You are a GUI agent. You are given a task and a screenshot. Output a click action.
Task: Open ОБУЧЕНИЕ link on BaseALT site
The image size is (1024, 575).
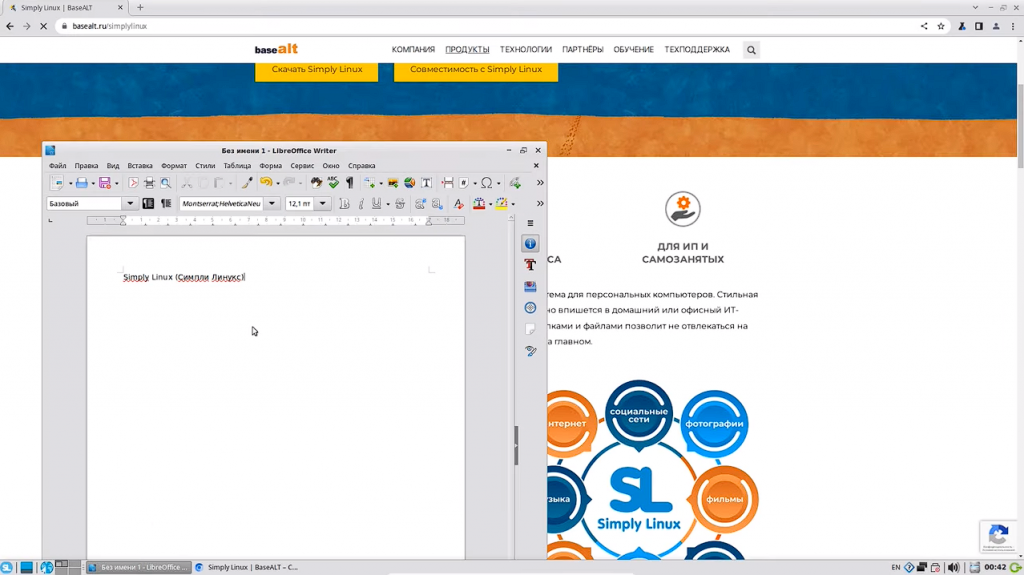[x=633, y=50]
